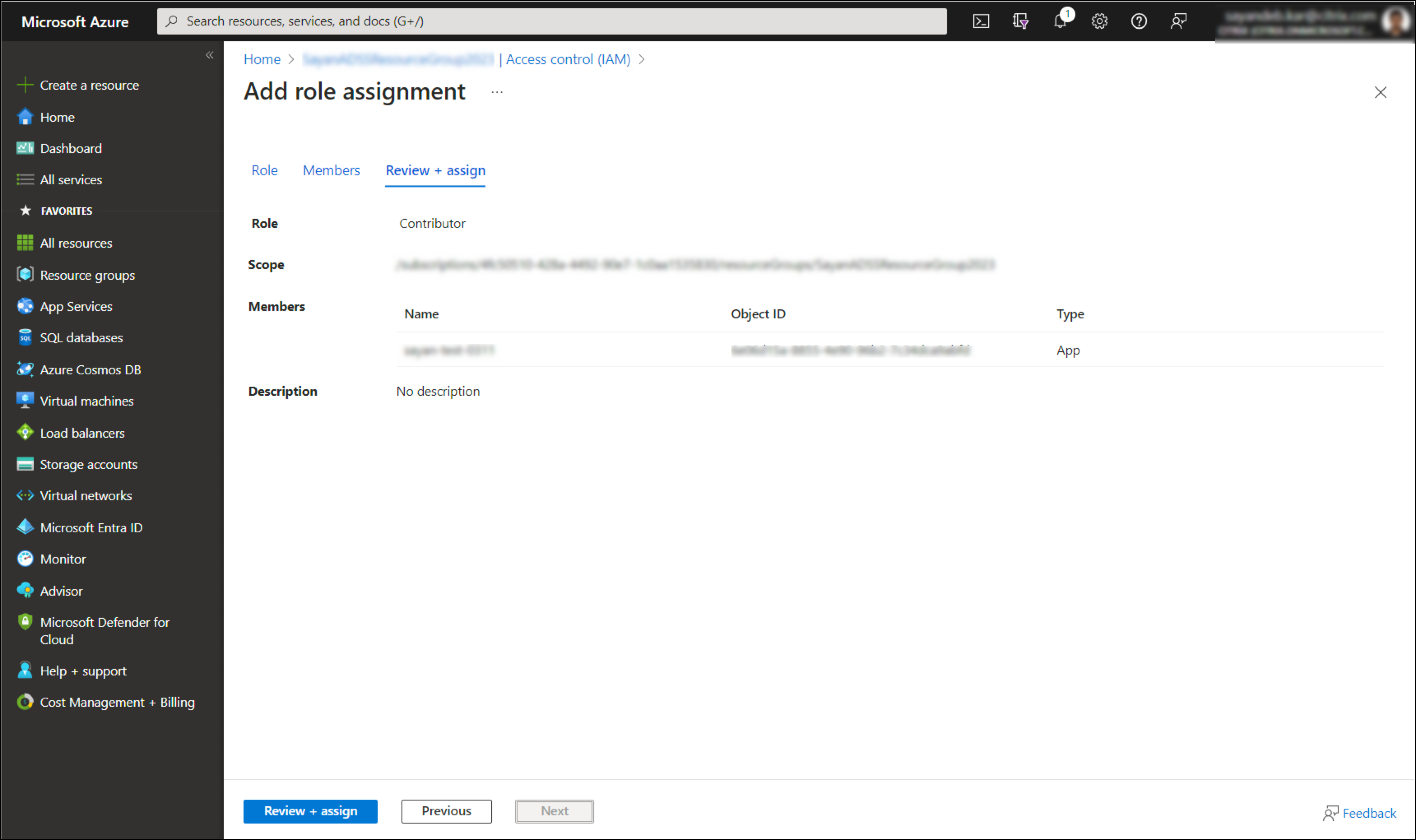Open the Help question mark icon

1139,21
